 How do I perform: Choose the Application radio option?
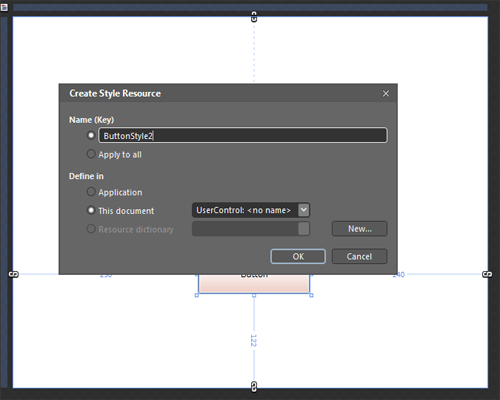coord(91,192)
